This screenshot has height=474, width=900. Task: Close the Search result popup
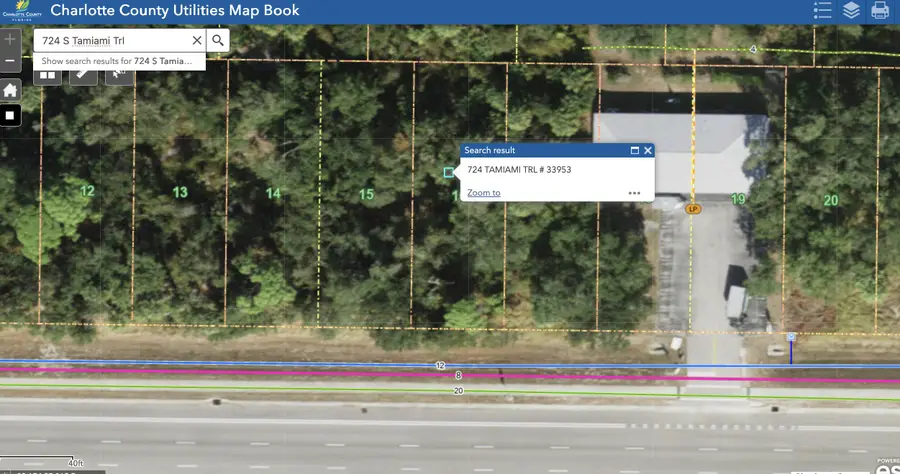[648, 150]
